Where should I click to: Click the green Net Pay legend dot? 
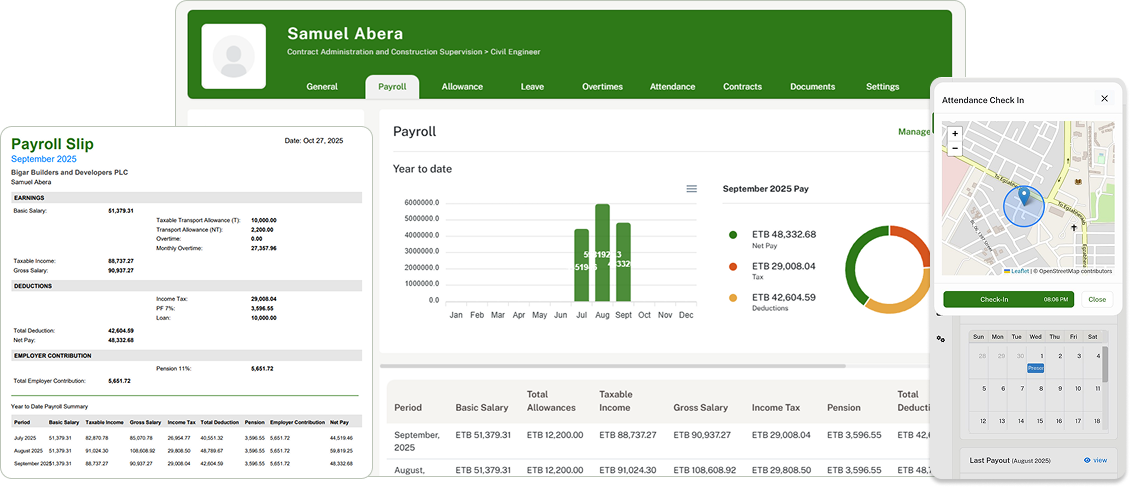point(733,235)
